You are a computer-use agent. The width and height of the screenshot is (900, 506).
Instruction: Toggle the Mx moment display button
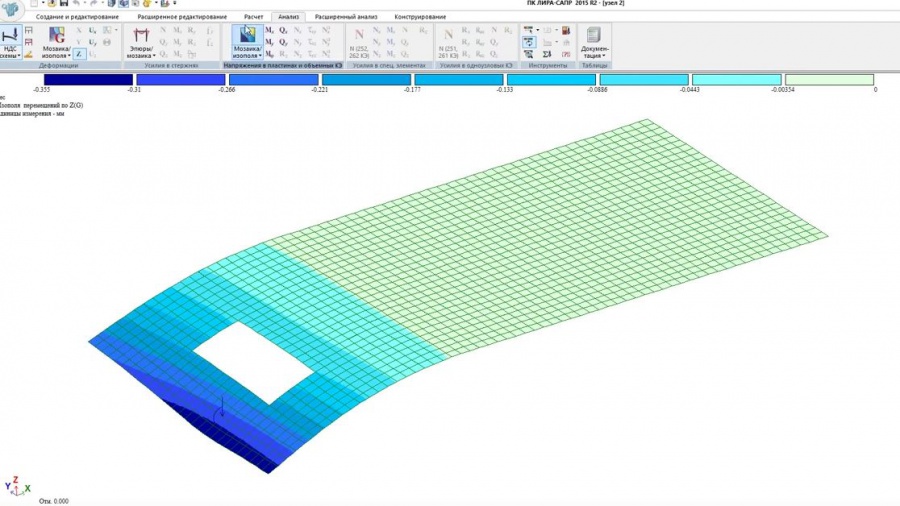coord(269,31)
